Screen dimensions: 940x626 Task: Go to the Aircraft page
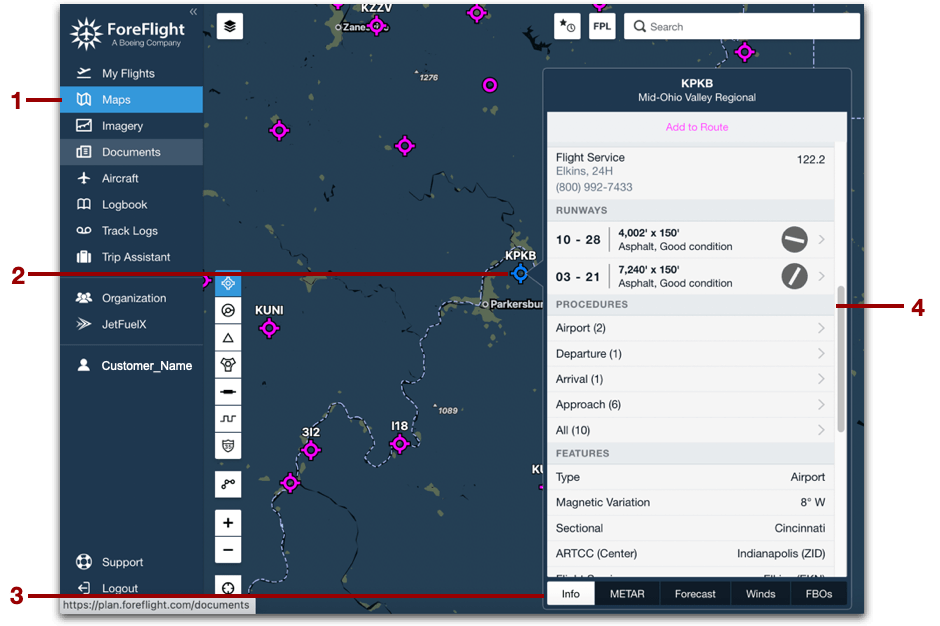[131, 178]
